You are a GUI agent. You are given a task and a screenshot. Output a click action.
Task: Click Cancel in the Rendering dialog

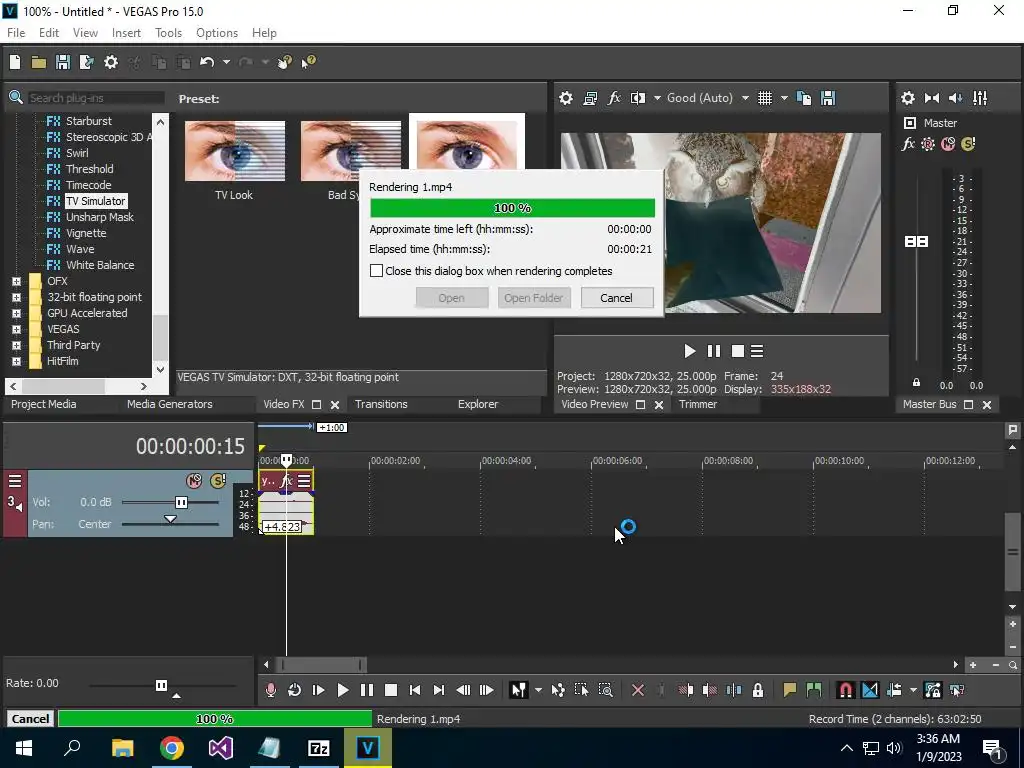tap(616, 298)
